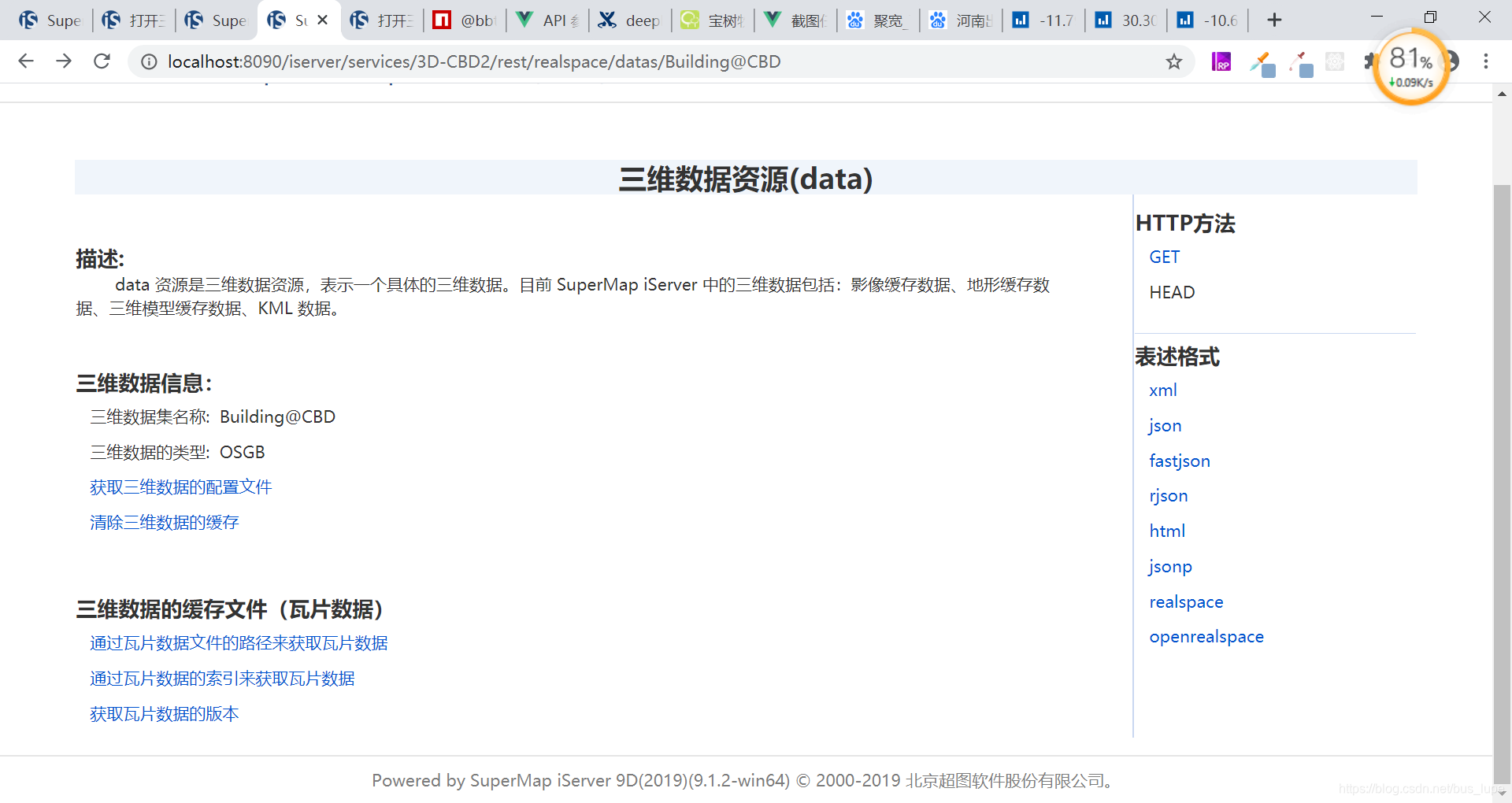Screen dimensions: 1512x803
Task: Switch to the '截图' tab
Action: tap(795, 20)
